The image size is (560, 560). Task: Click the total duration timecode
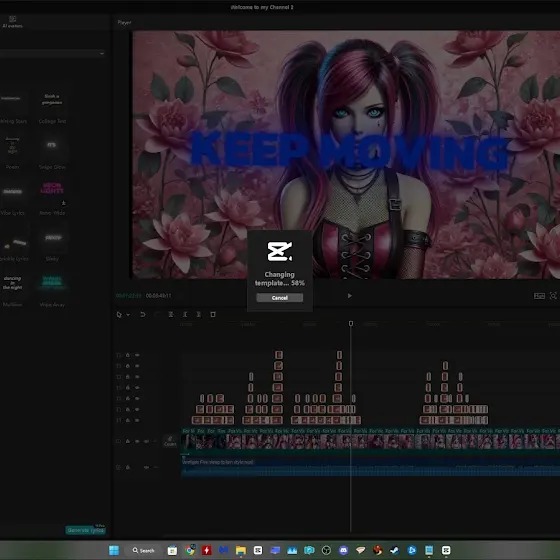[159, 296]
